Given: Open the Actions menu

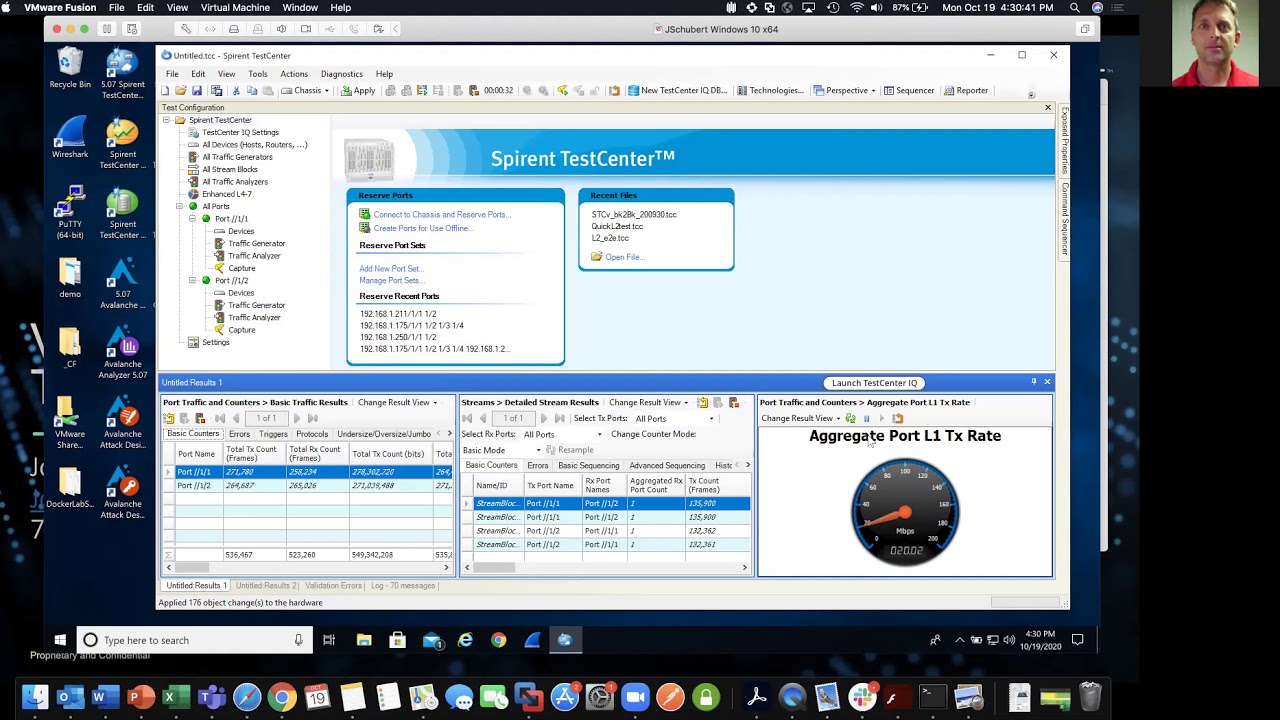Looking at the screenshot, I should (x=294, y=74).
